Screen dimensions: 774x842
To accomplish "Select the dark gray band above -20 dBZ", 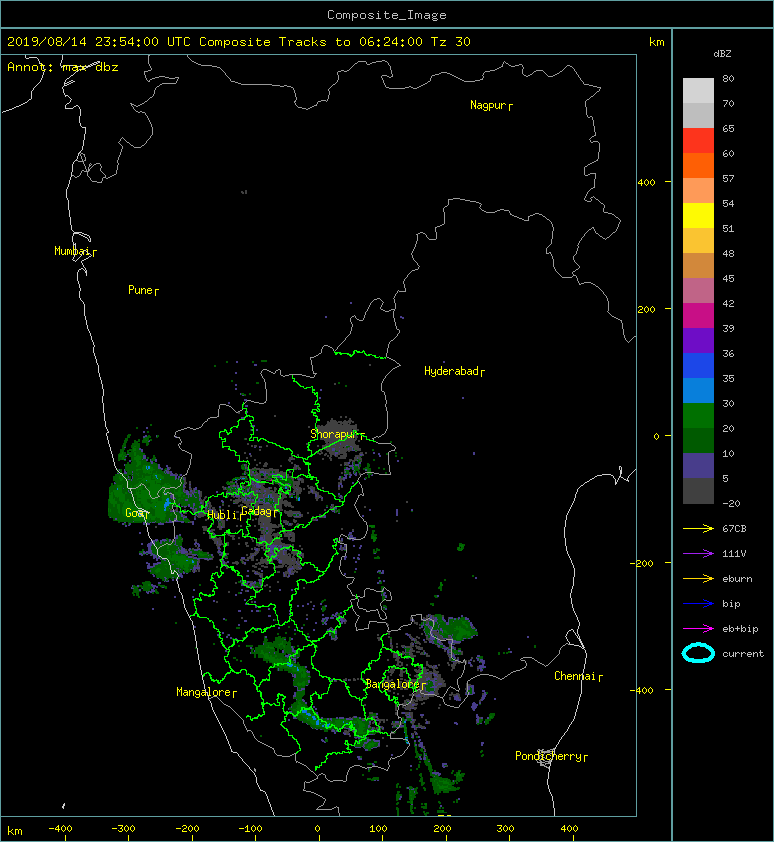I will coord(698,491).
